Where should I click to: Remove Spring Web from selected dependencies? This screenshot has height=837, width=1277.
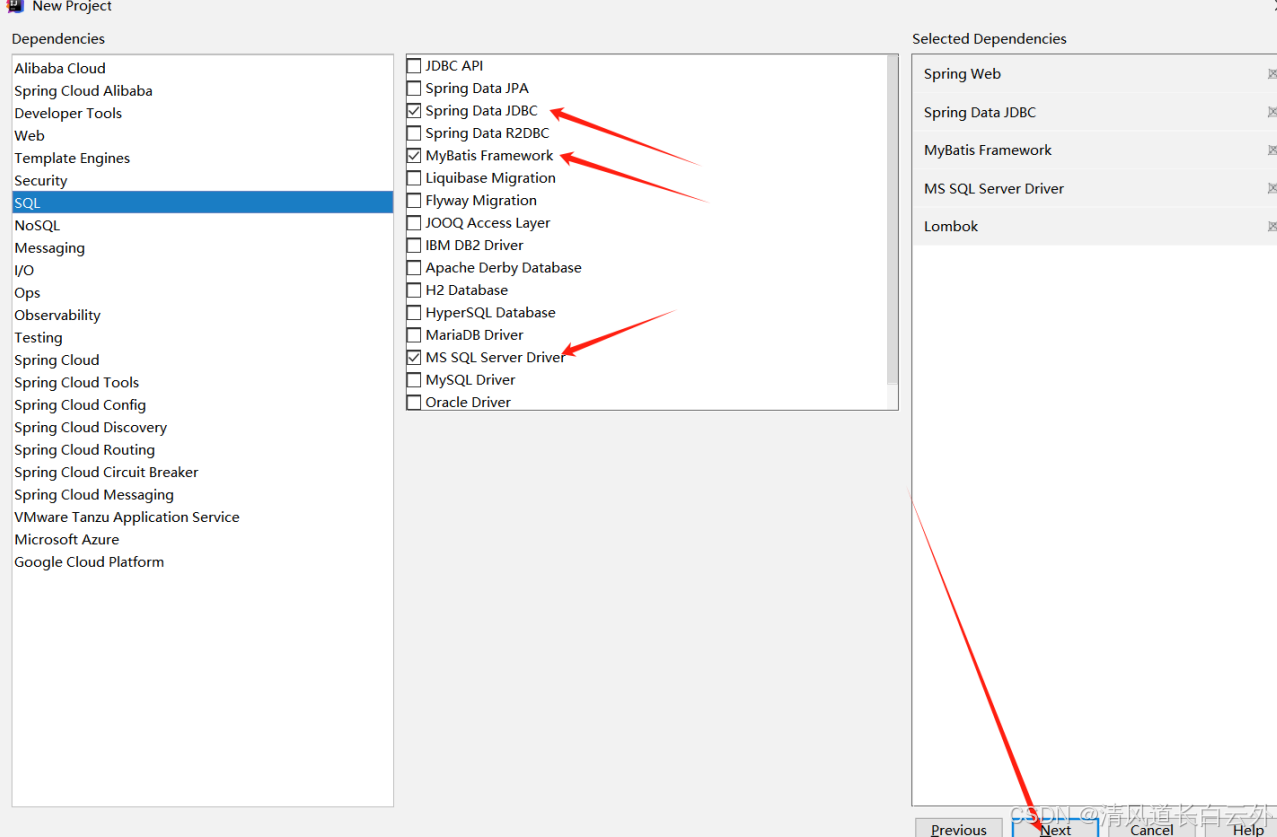pyautogui.click(x=1272, y=74)
